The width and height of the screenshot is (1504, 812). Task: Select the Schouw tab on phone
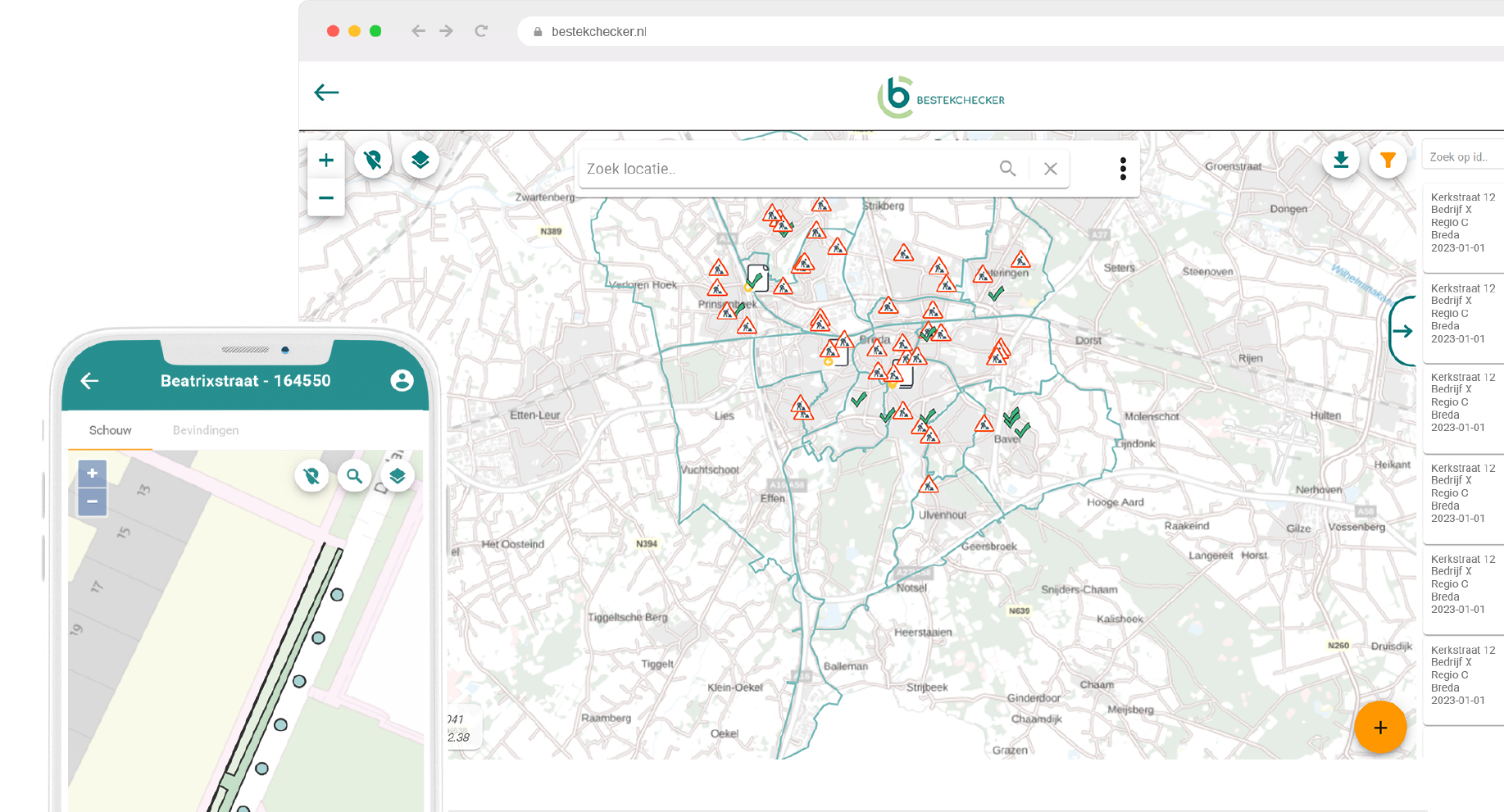(111, 430)
